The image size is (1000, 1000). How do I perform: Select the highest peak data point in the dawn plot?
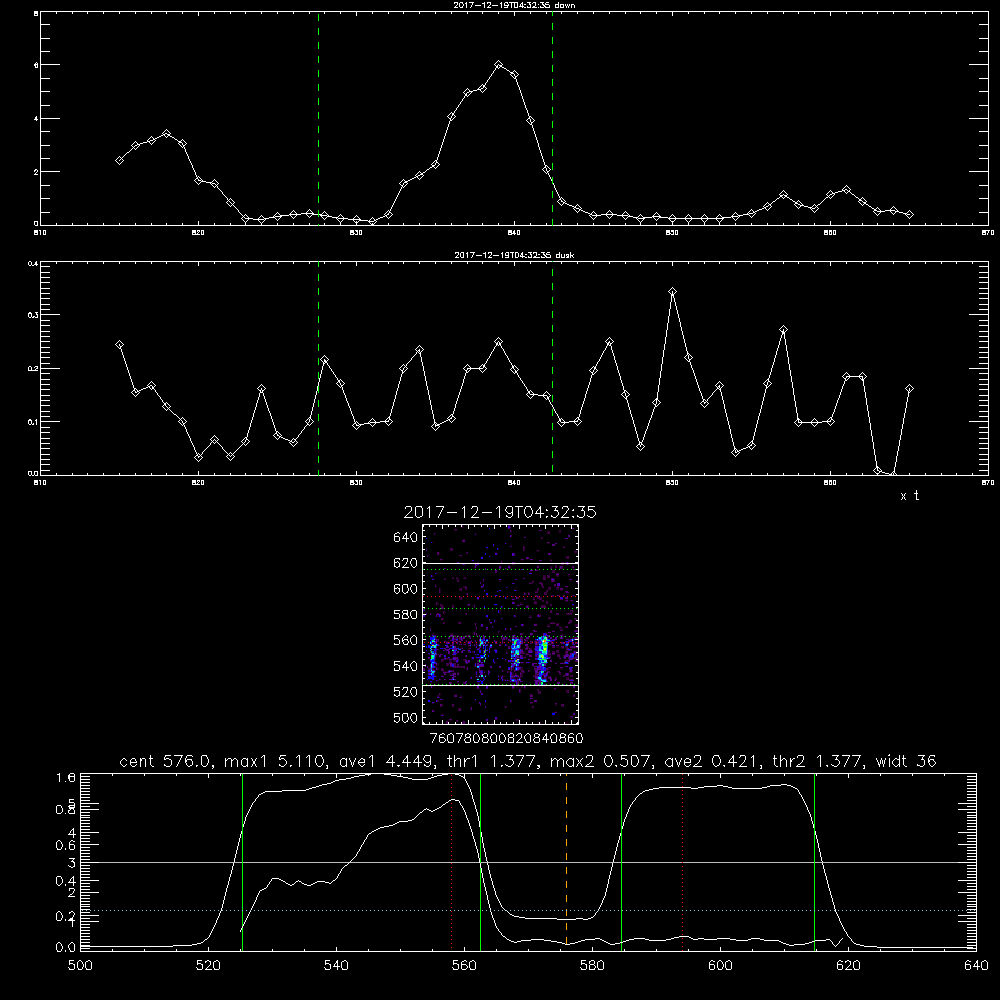point(499,65)
